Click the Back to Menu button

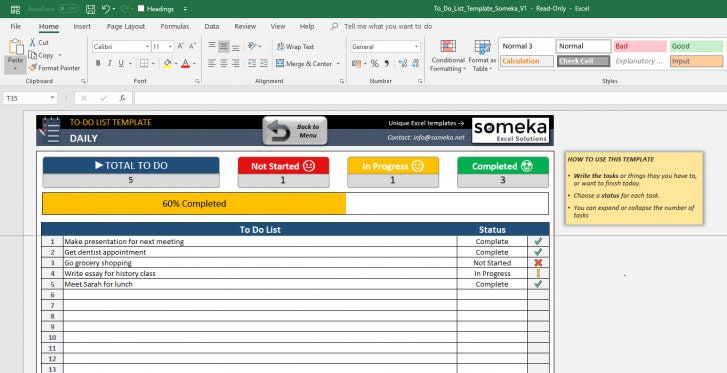pos(295,131)
